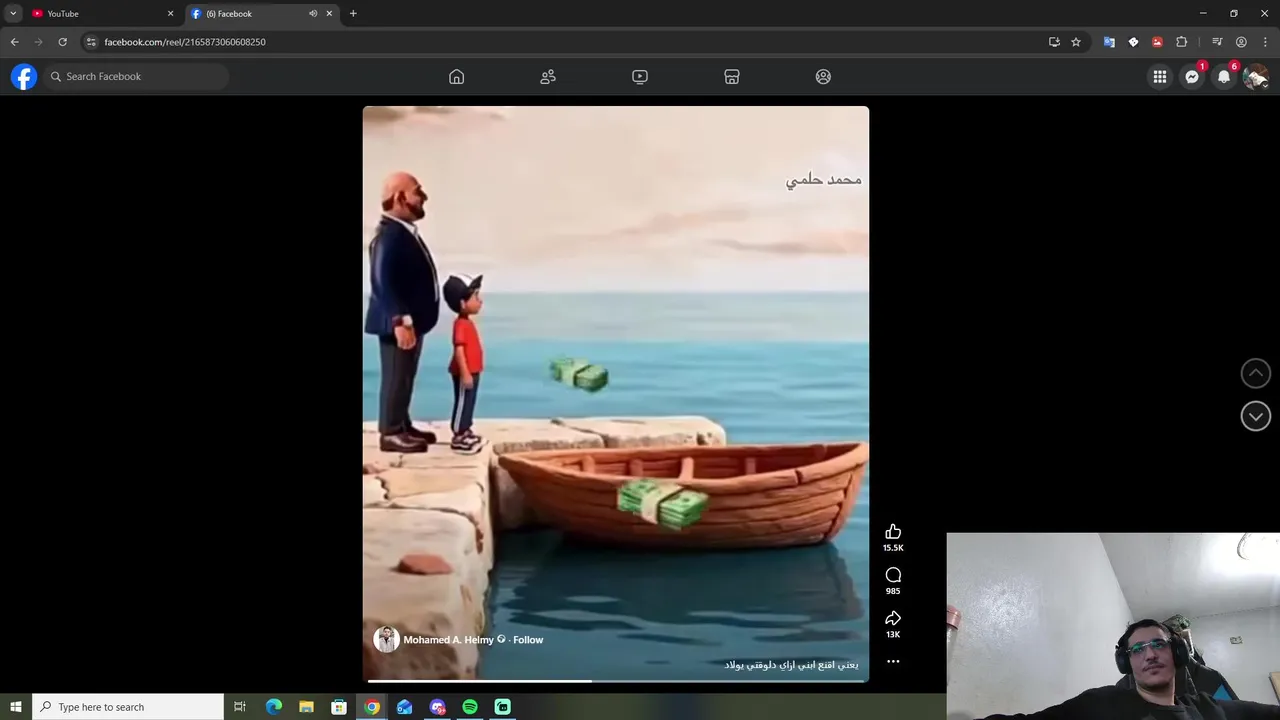Image resolution: width=1280 pixels, height=720 pixels.
Task: Open the notifications bell icon
Action: (1224, 77)
